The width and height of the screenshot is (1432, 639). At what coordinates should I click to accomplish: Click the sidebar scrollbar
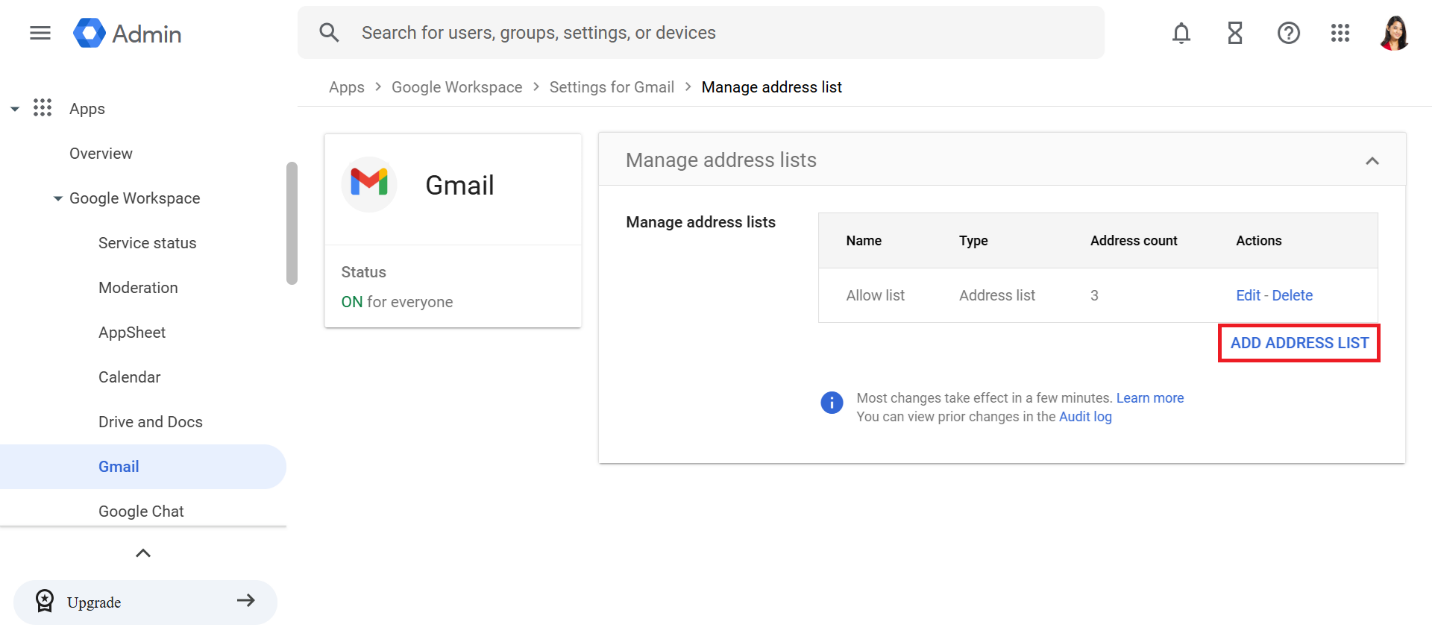click(x=292, y=223)
